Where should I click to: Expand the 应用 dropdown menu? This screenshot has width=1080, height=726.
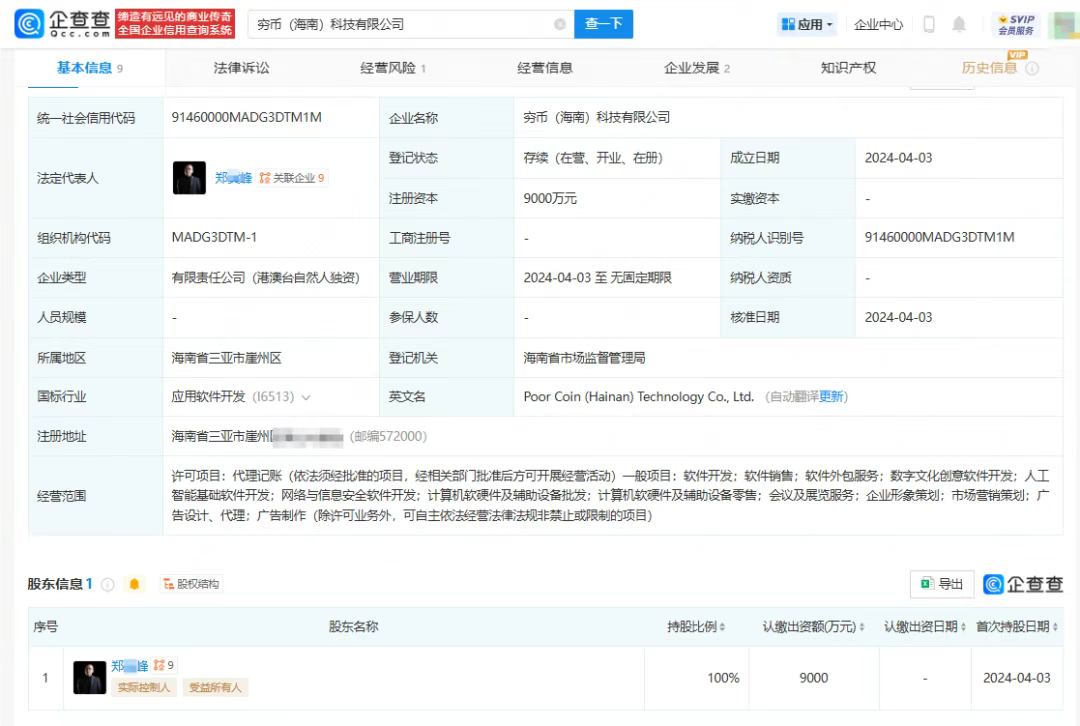(x=807, y=25)
